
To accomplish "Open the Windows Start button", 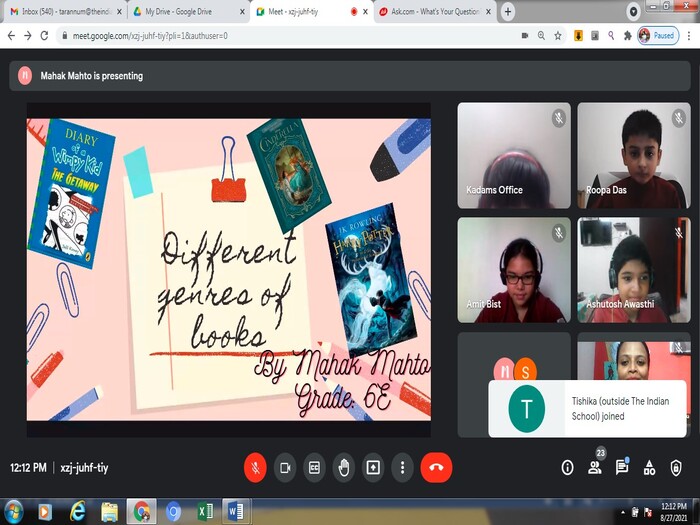I will click(12, 512).
